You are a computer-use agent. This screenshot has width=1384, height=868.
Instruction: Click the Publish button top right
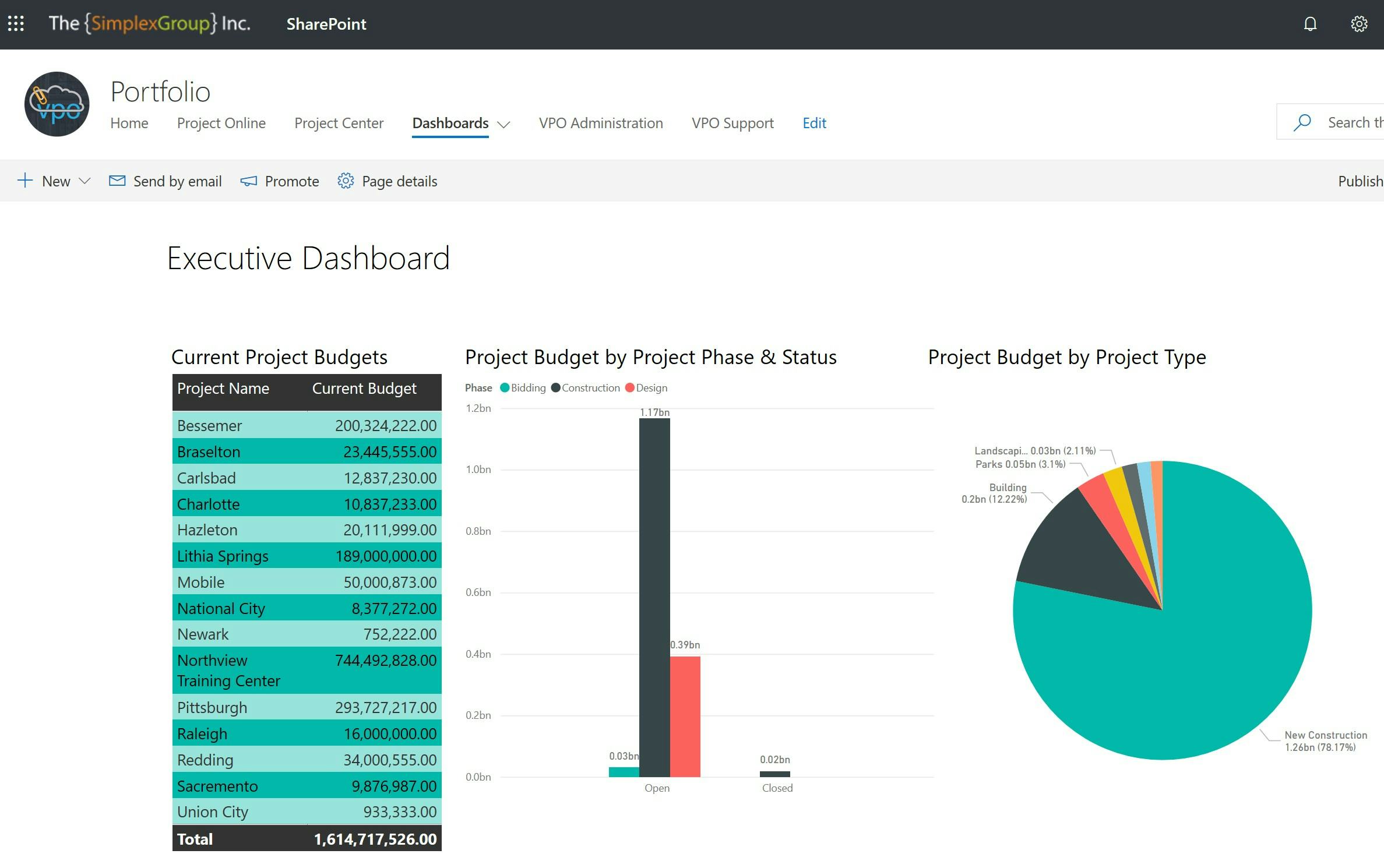tap(1358, 181)
